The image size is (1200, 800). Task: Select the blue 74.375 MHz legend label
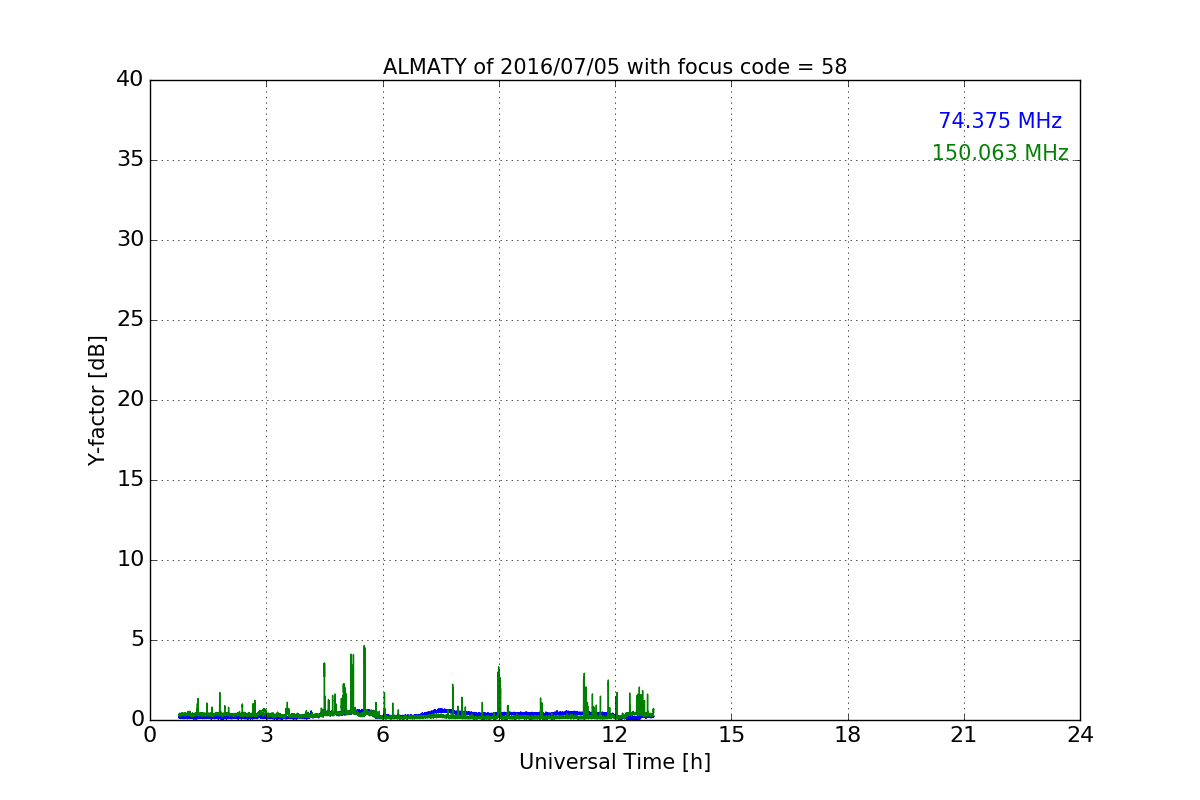(1000, 121)
